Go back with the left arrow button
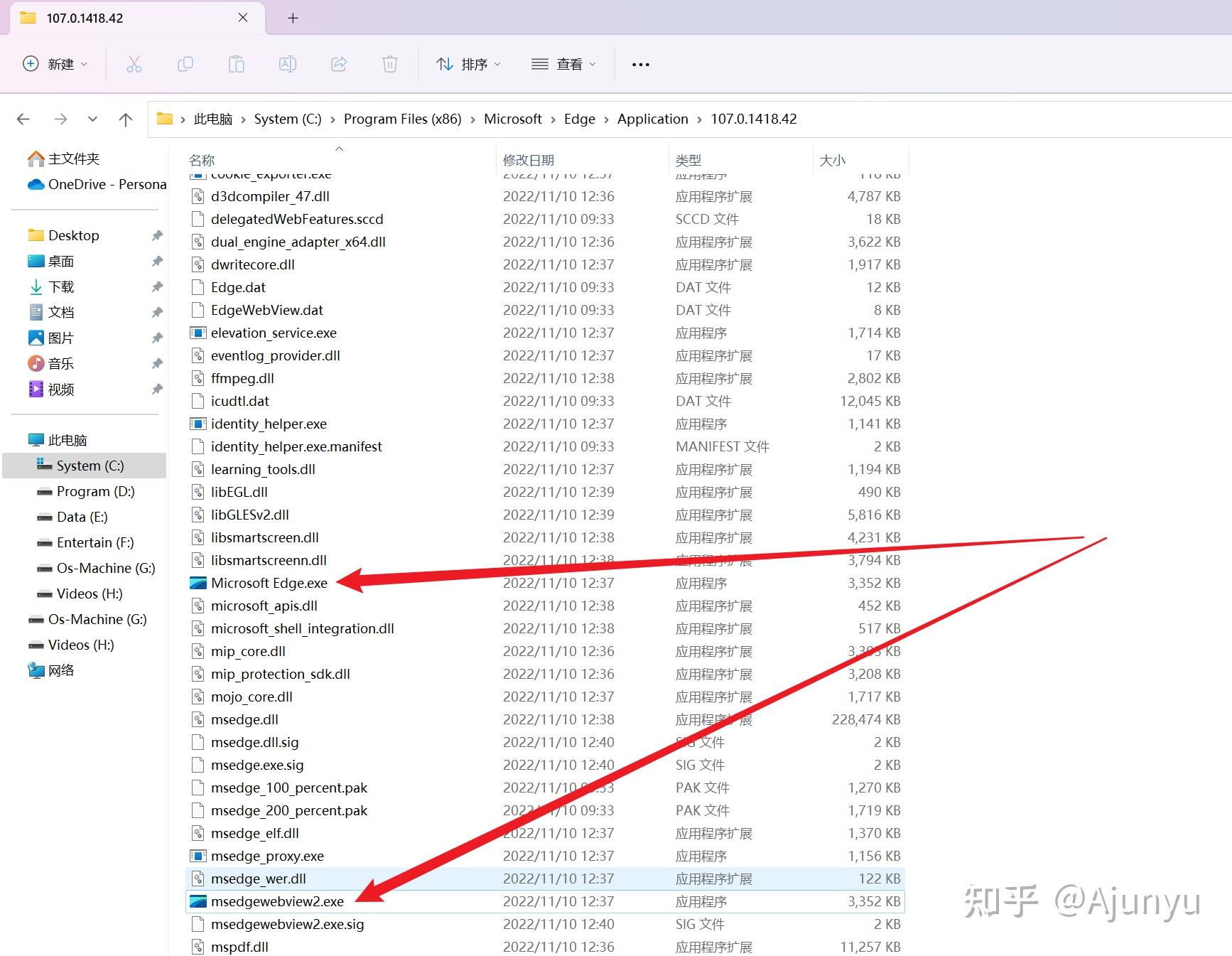 click(23, 119)
